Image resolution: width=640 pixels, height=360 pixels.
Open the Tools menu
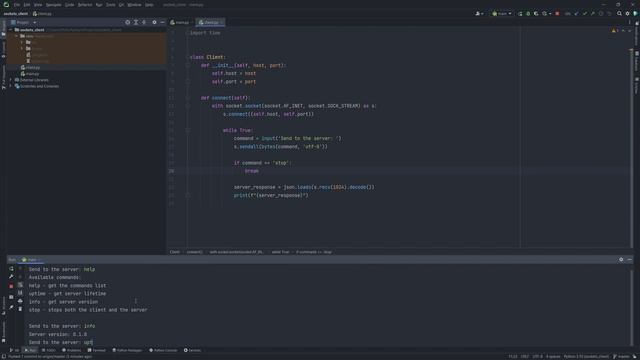pyautogui.click(x=111, y=5)
